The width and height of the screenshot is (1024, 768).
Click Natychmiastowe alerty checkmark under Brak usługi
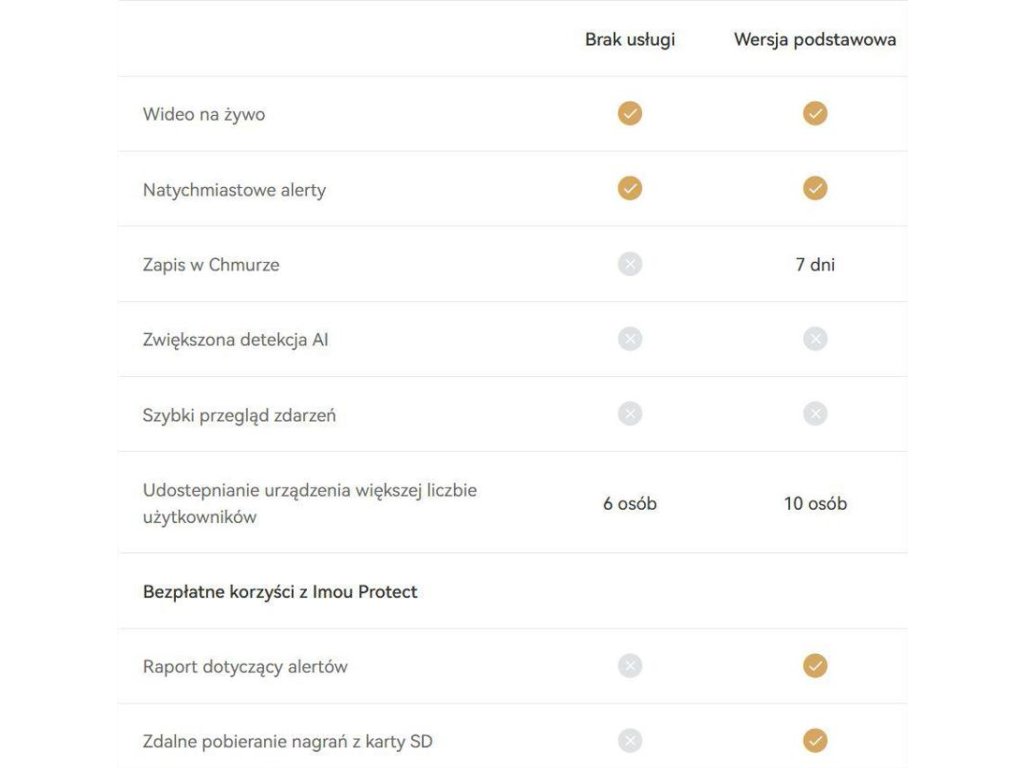630,189
